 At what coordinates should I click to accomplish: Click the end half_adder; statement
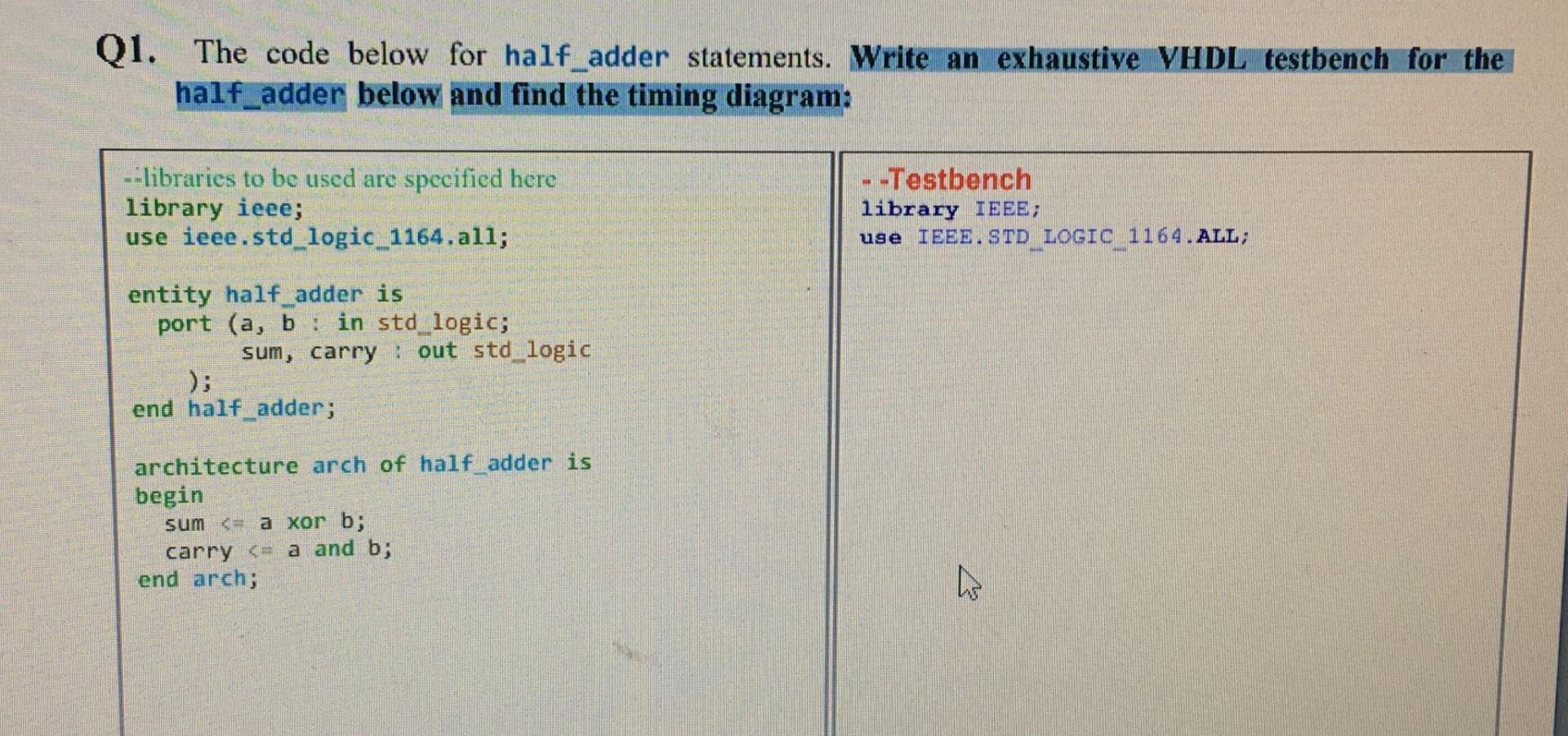[232, 408]
